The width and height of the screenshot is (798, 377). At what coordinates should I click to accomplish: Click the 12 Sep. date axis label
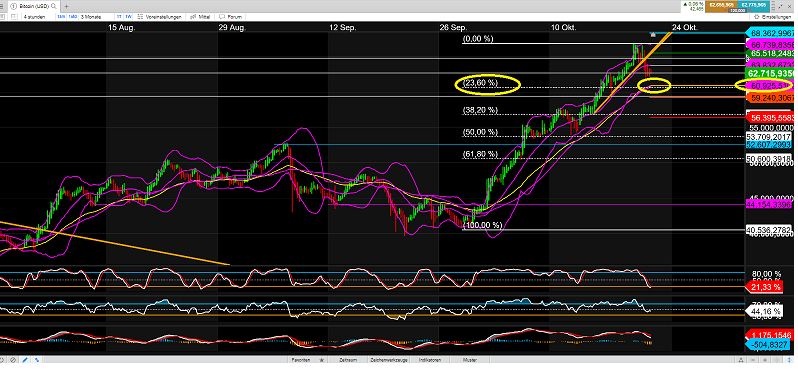pos(343,27)
